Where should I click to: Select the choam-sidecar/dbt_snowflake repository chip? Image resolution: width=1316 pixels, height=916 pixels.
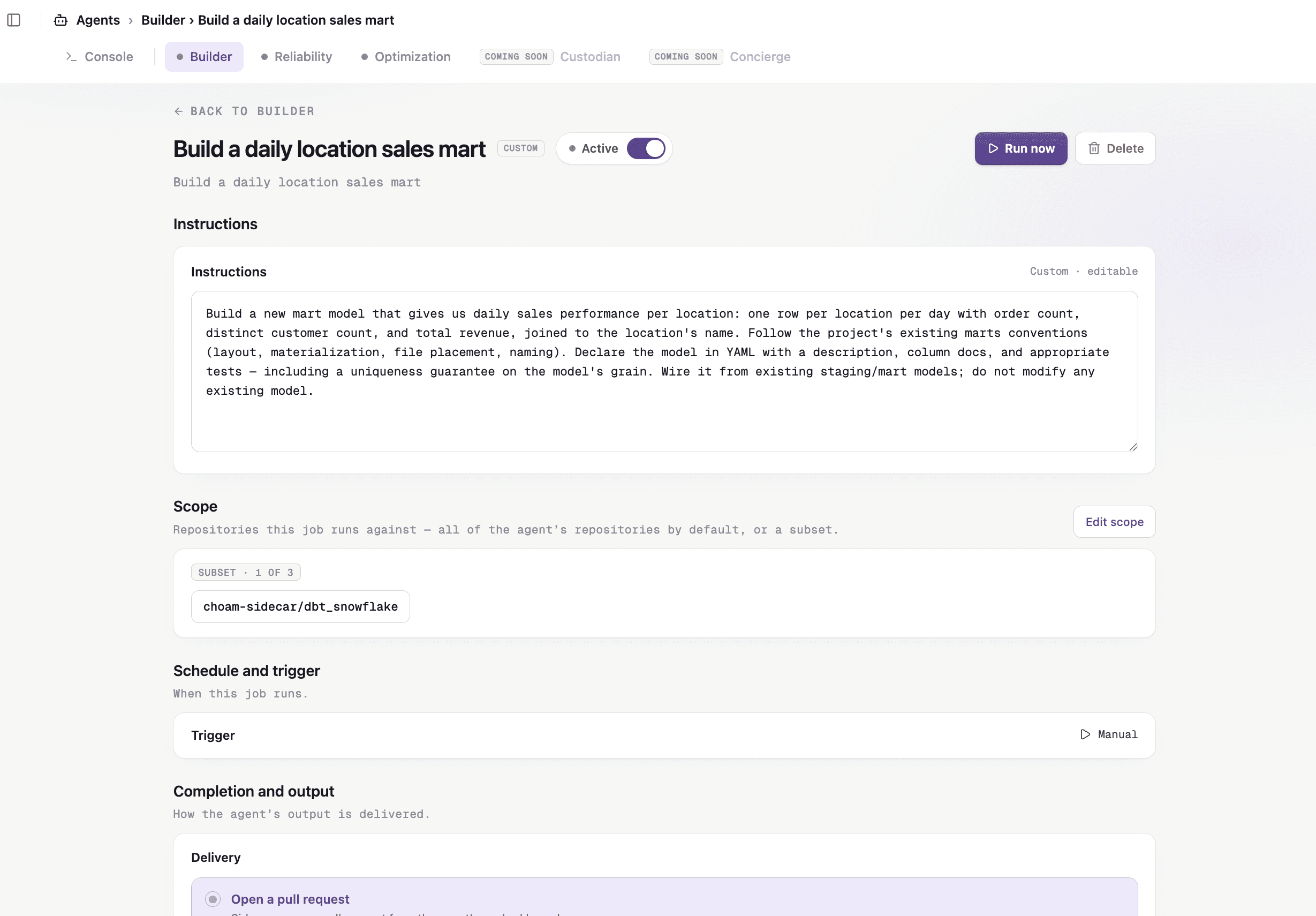pos(300,607)
